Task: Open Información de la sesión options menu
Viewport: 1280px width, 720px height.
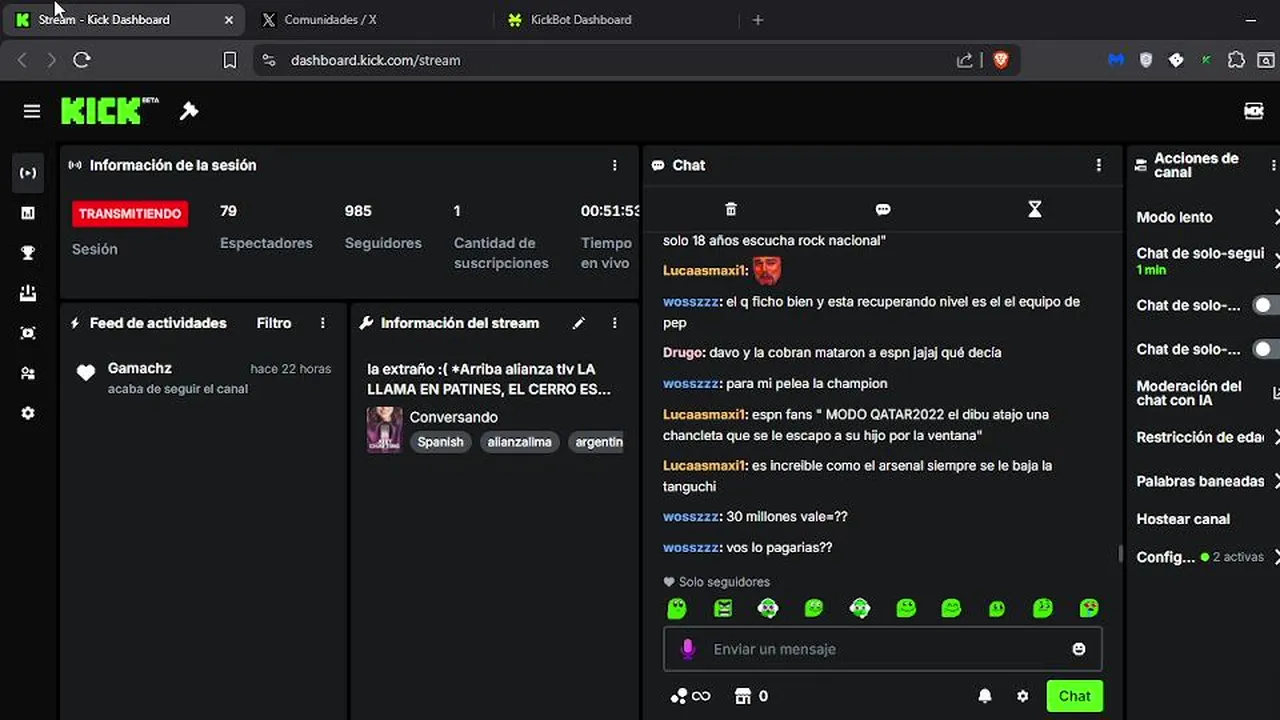Action: point(615,165)
